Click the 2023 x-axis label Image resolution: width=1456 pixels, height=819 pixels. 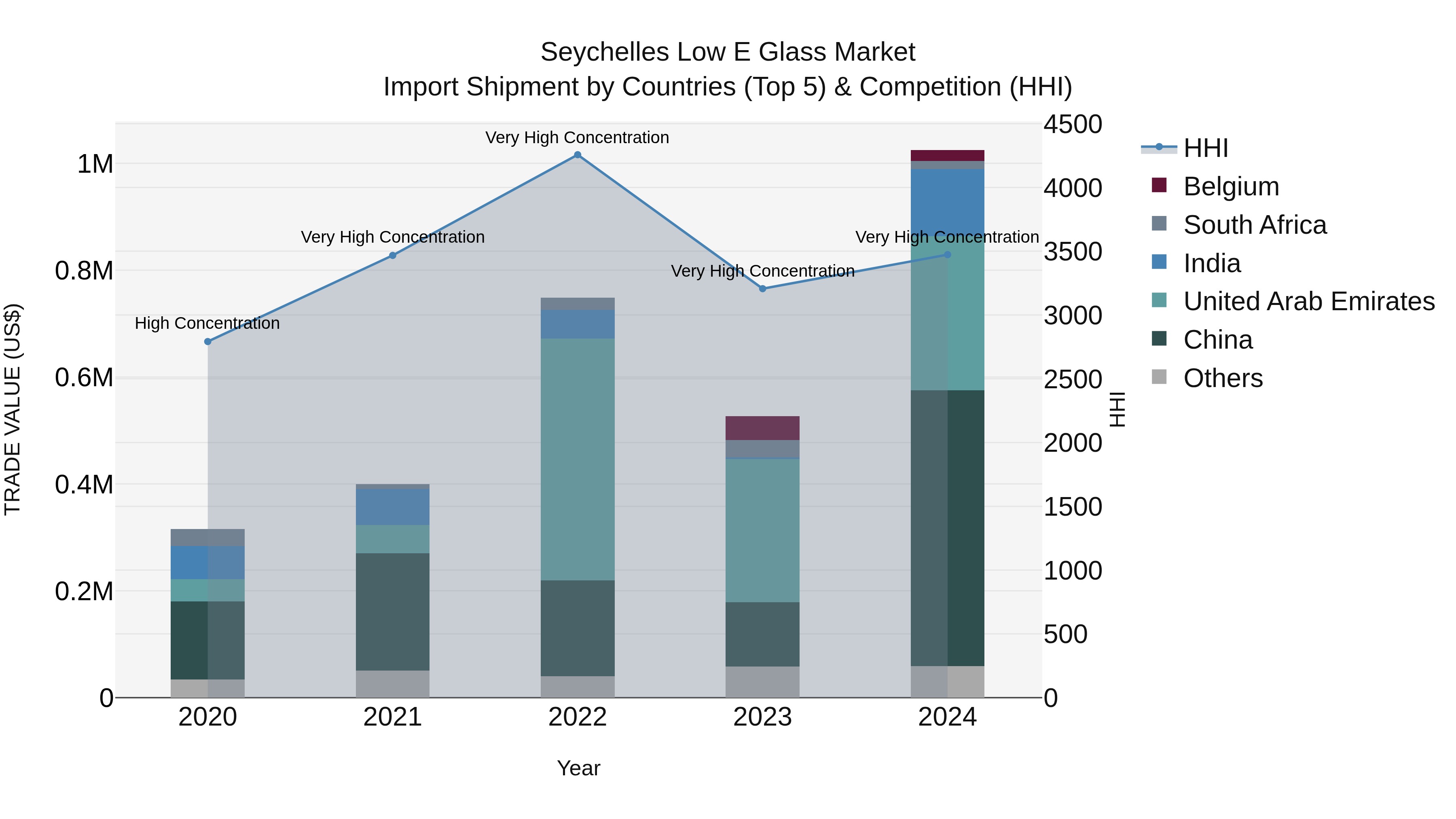point(762,717)
